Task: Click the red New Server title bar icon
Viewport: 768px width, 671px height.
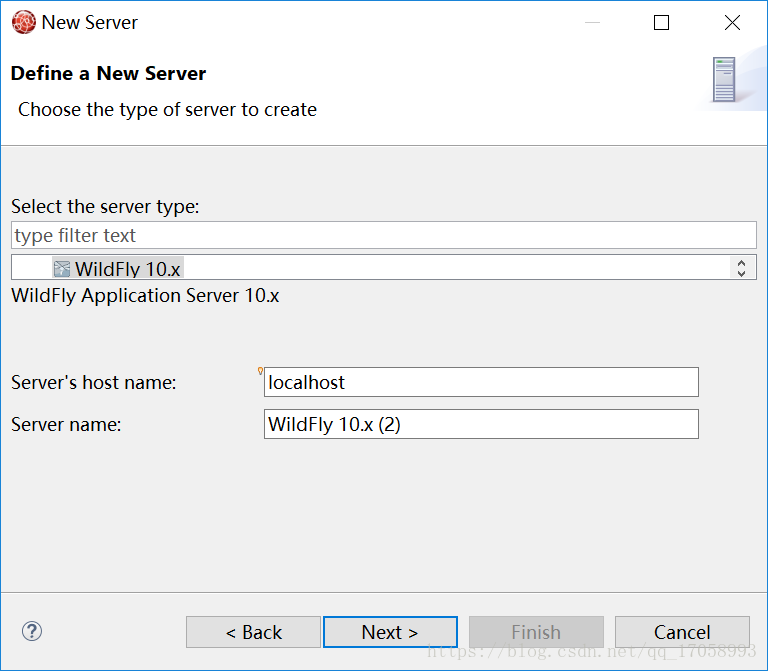Action: [x=24, y=23]
